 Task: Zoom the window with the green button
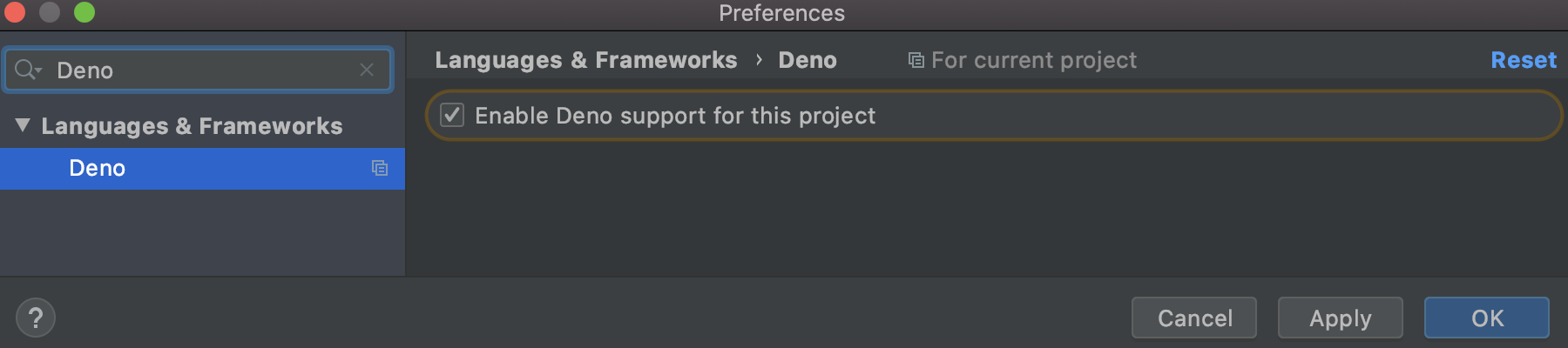click(84, 12)
